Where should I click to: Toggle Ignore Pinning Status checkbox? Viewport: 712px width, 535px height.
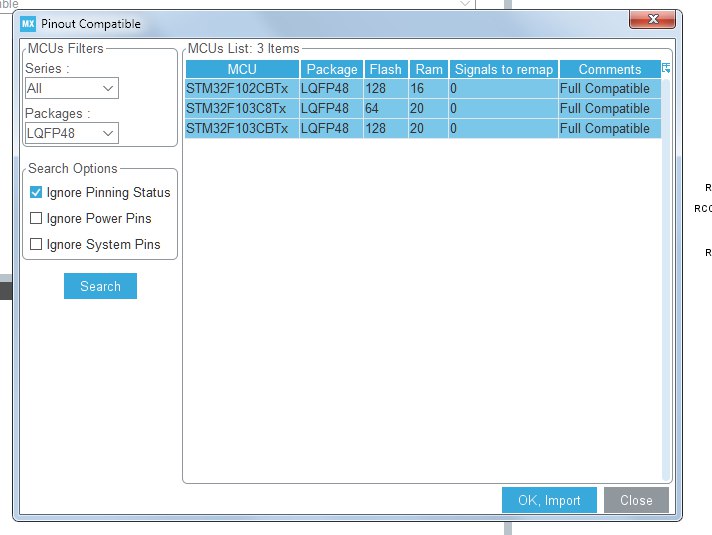pos(36,192)
